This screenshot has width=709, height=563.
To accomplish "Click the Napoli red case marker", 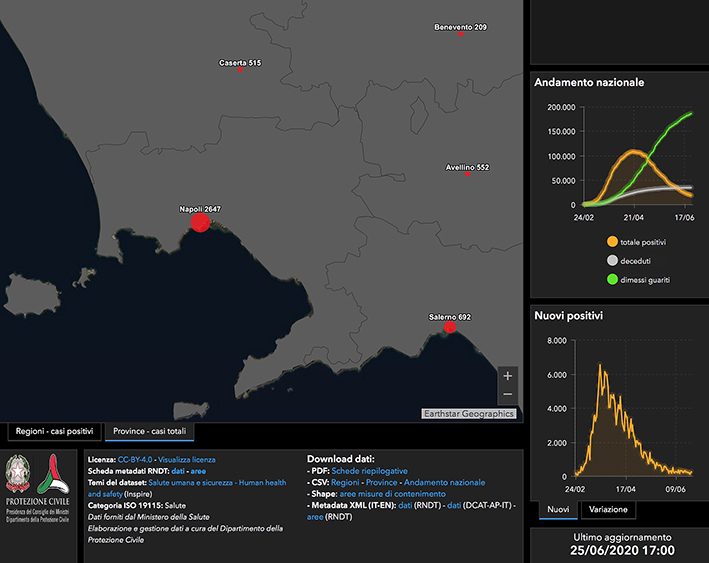I will 199,222.
